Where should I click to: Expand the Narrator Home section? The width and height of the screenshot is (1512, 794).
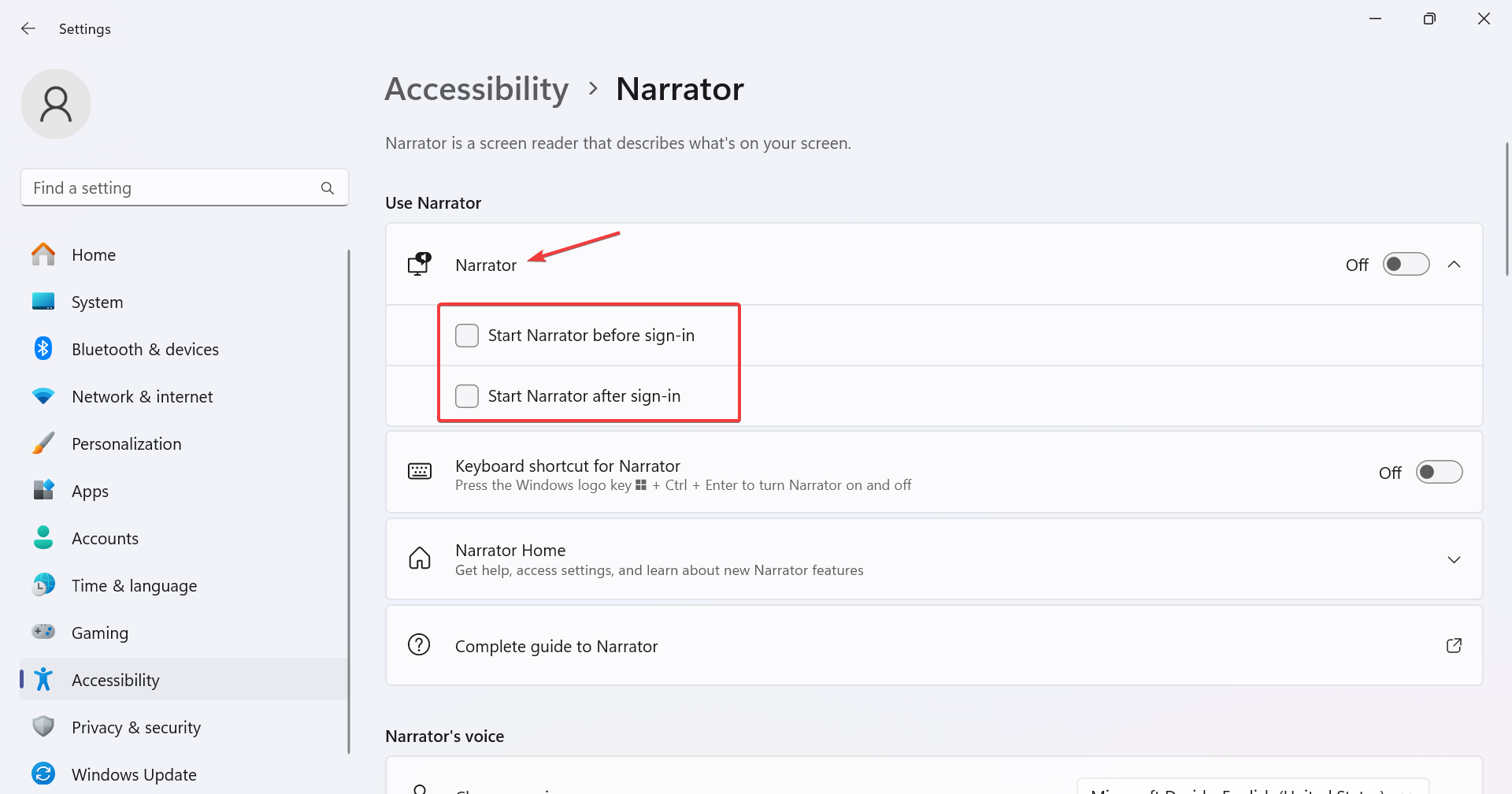pos(1454,559)
